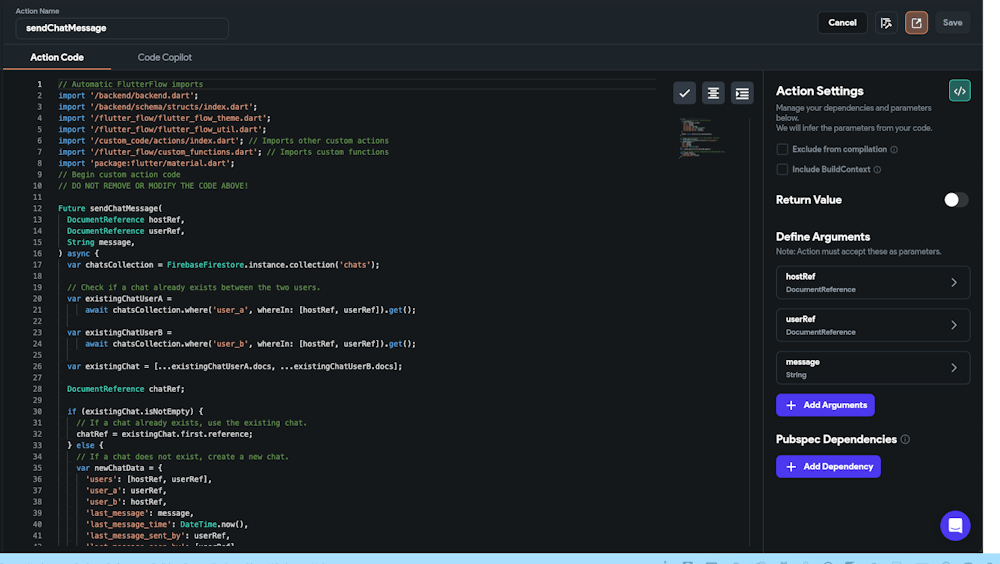
Task: Toggle the Return Value switch
Action: point(956,200)
